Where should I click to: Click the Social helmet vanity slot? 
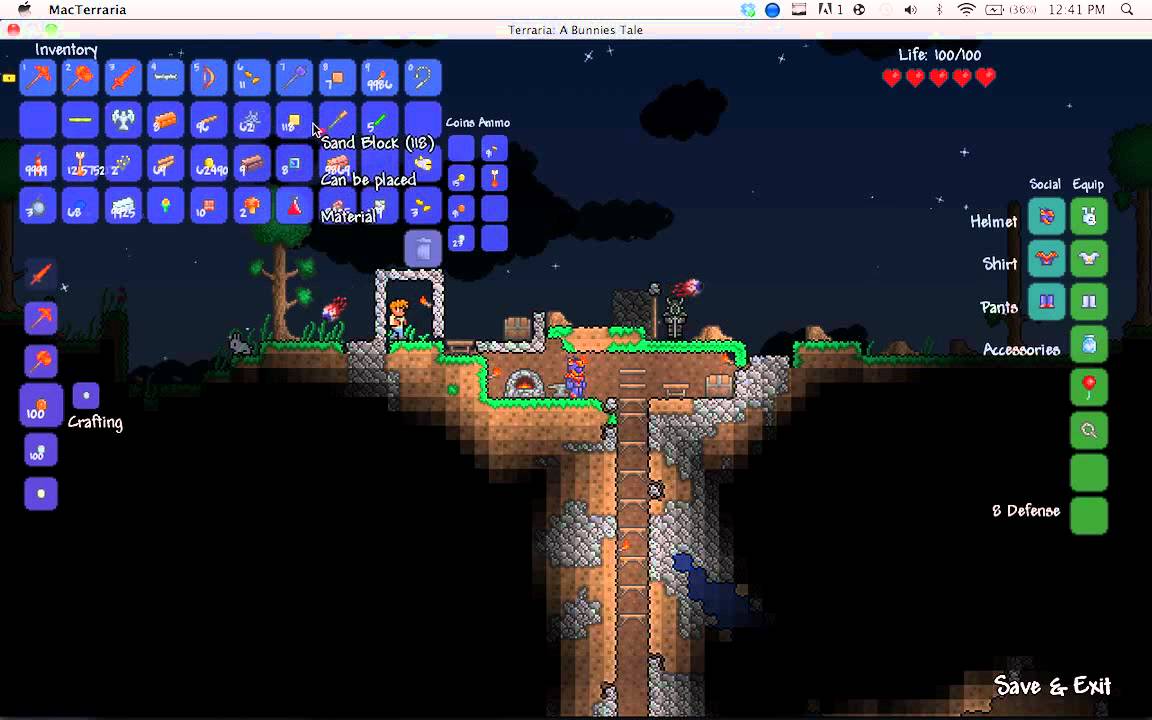point(1046,217)
